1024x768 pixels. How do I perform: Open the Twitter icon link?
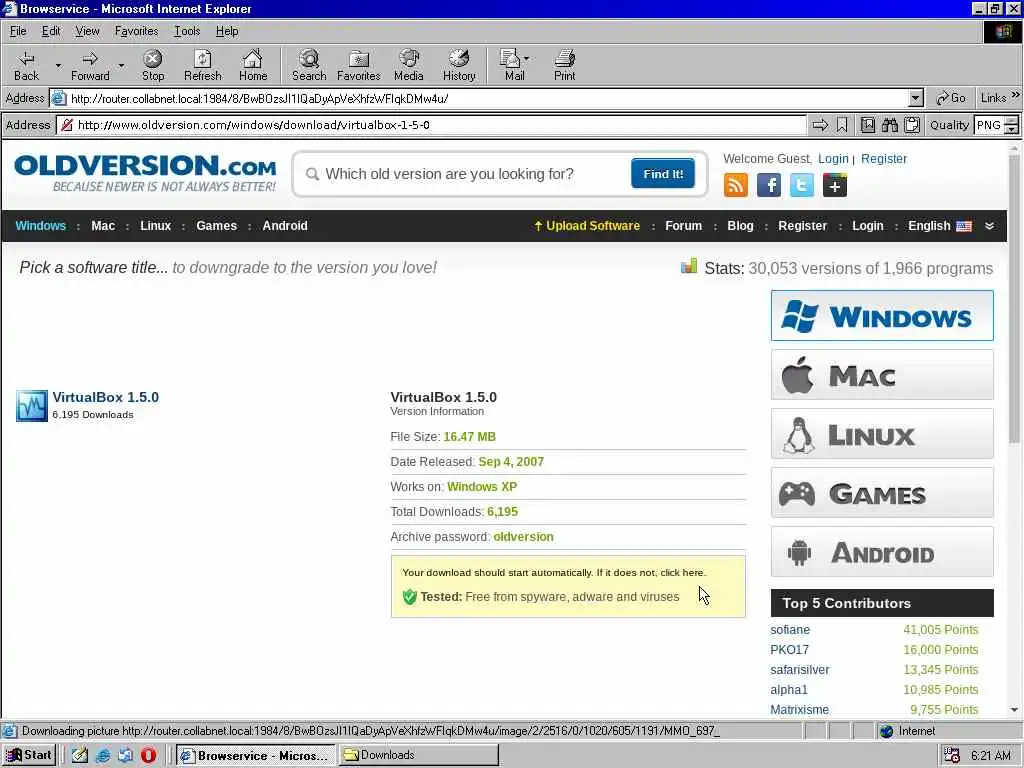click(x=802, y=185)
